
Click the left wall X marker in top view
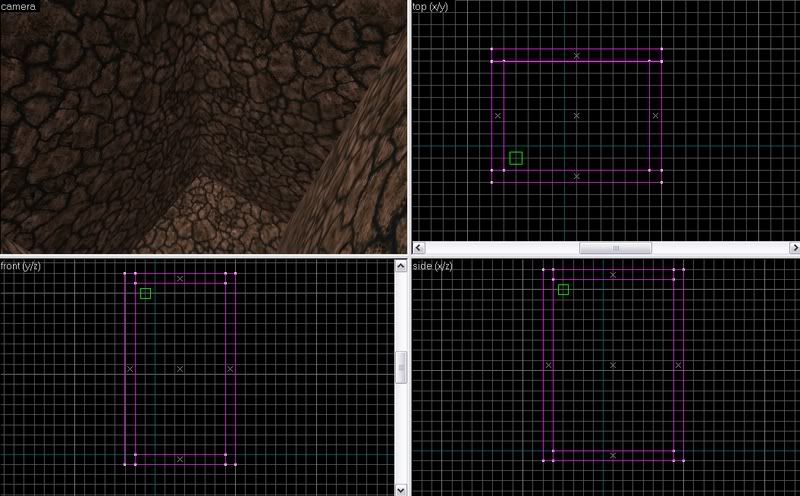(497, 116)
